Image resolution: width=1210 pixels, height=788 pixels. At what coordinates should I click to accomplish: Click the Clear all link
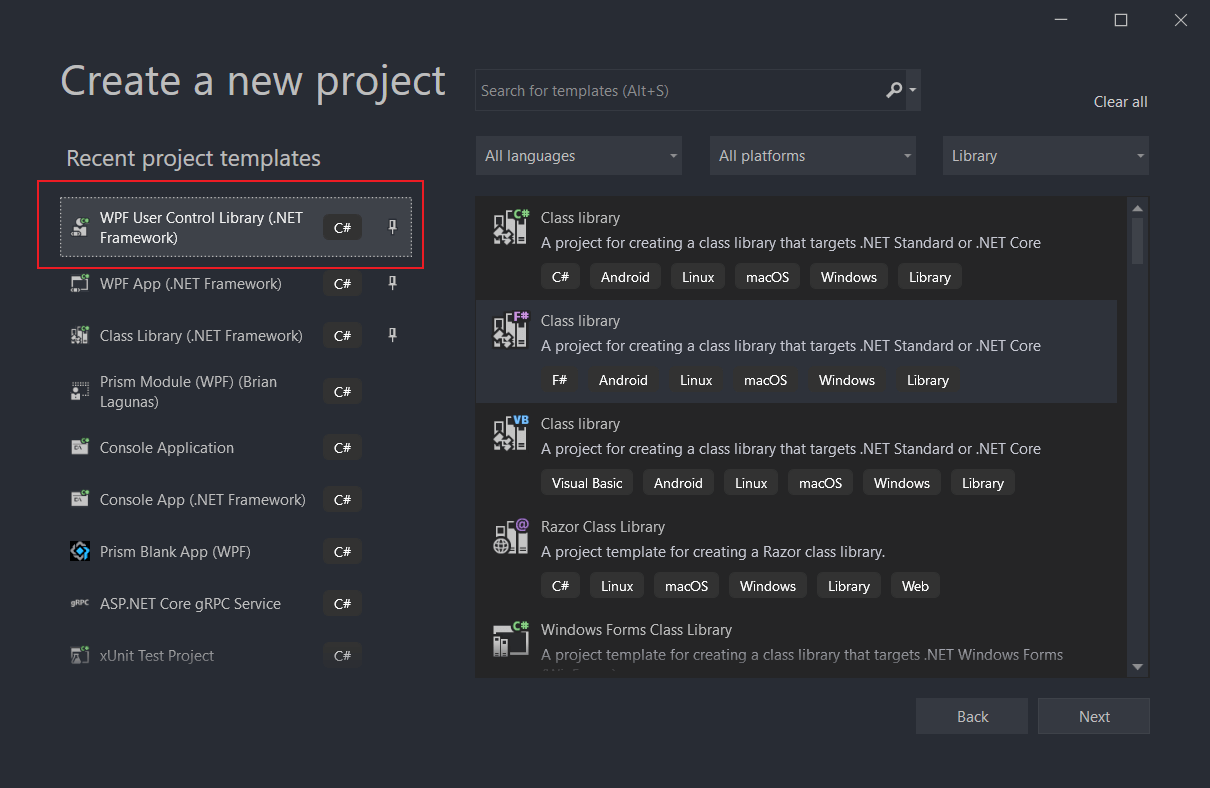(1120, 102)
